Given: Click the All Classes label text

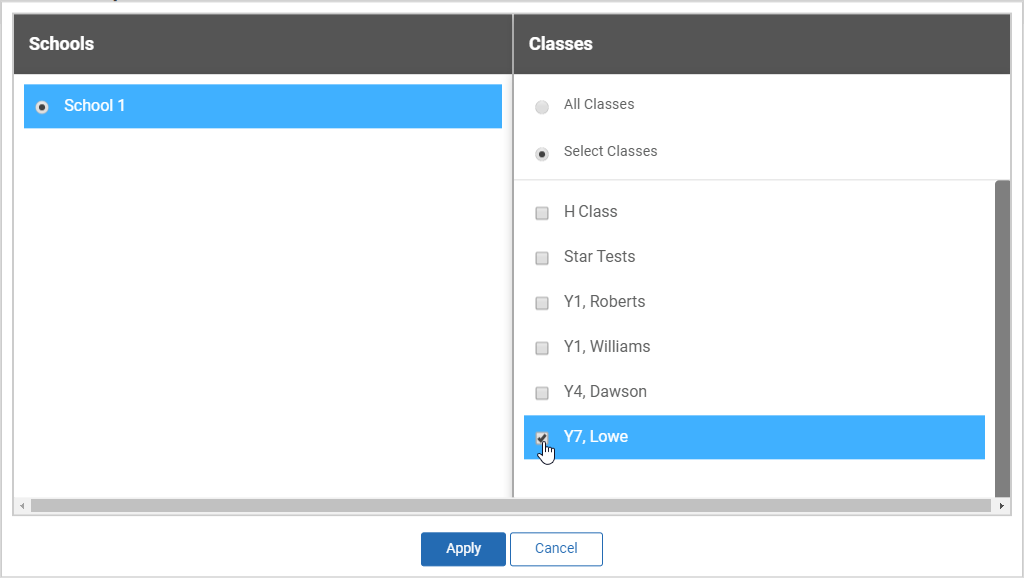Looking at the screenshot, I should tap(599, 104).
